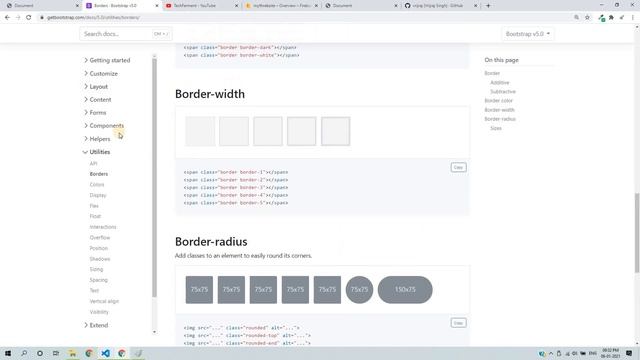Open the Visibility utilities page

99,312
